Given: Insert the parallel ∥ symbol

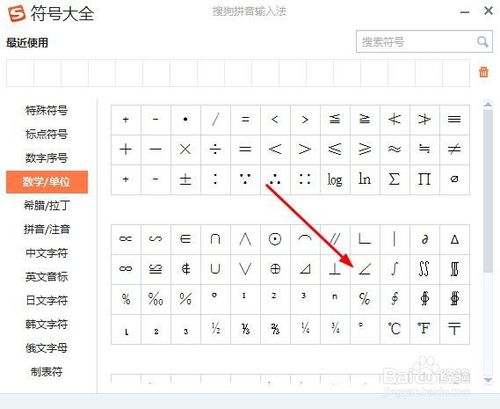Looking at the screenshot, I should [x=335, y=239].
